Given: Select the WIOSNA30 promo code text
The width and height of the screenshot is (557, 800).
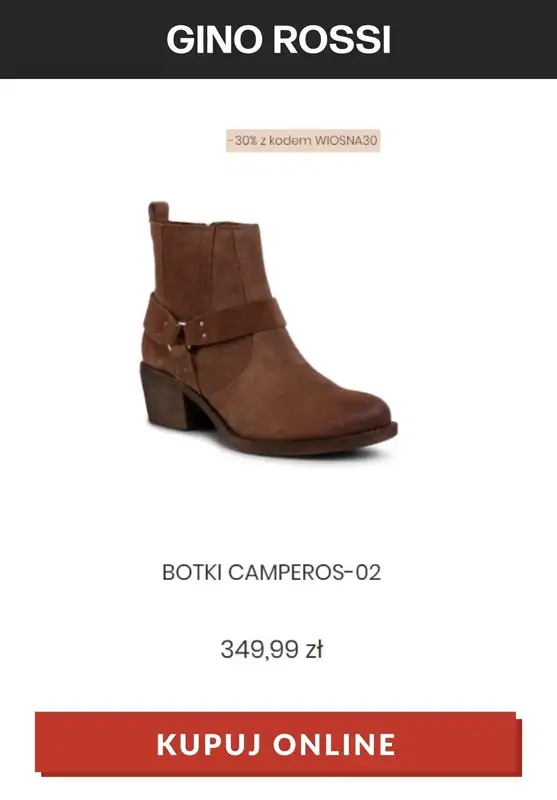Looking at the screenshot, I should (x=346, y=140).
